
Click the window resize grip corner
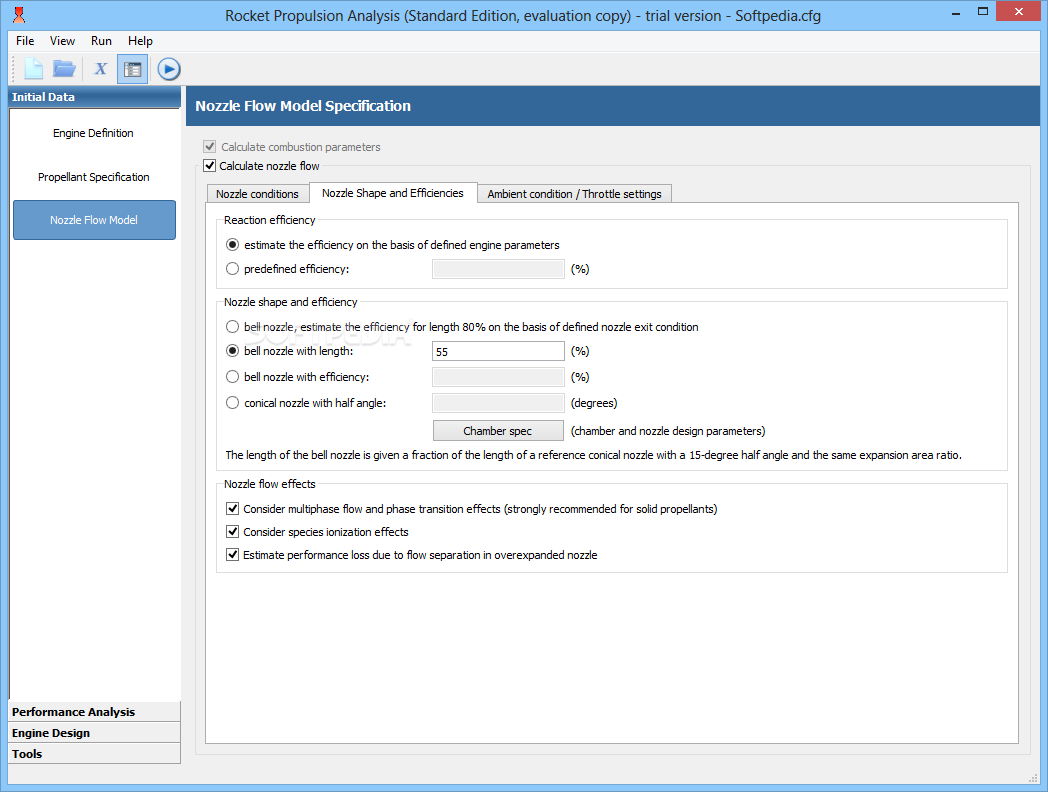[1033, 778]
